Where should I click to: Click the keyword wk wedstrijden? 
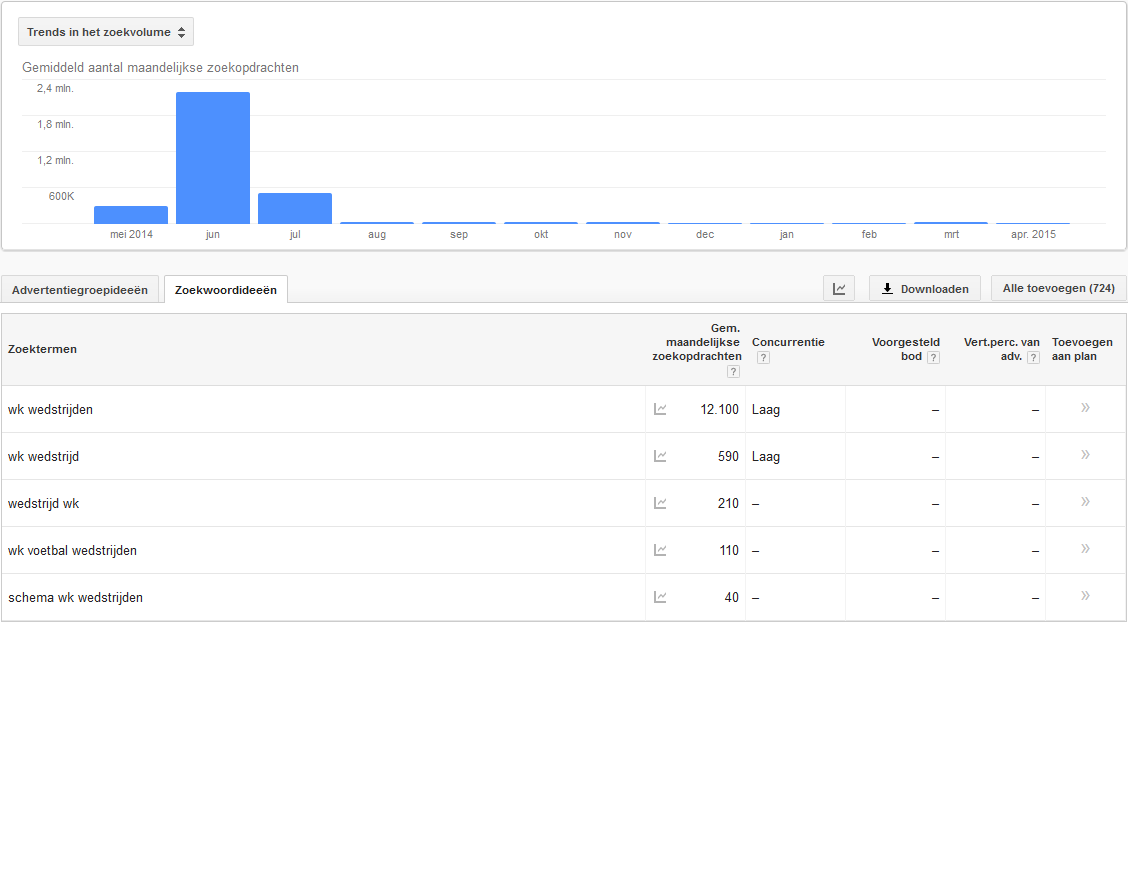tap(50, 409)
